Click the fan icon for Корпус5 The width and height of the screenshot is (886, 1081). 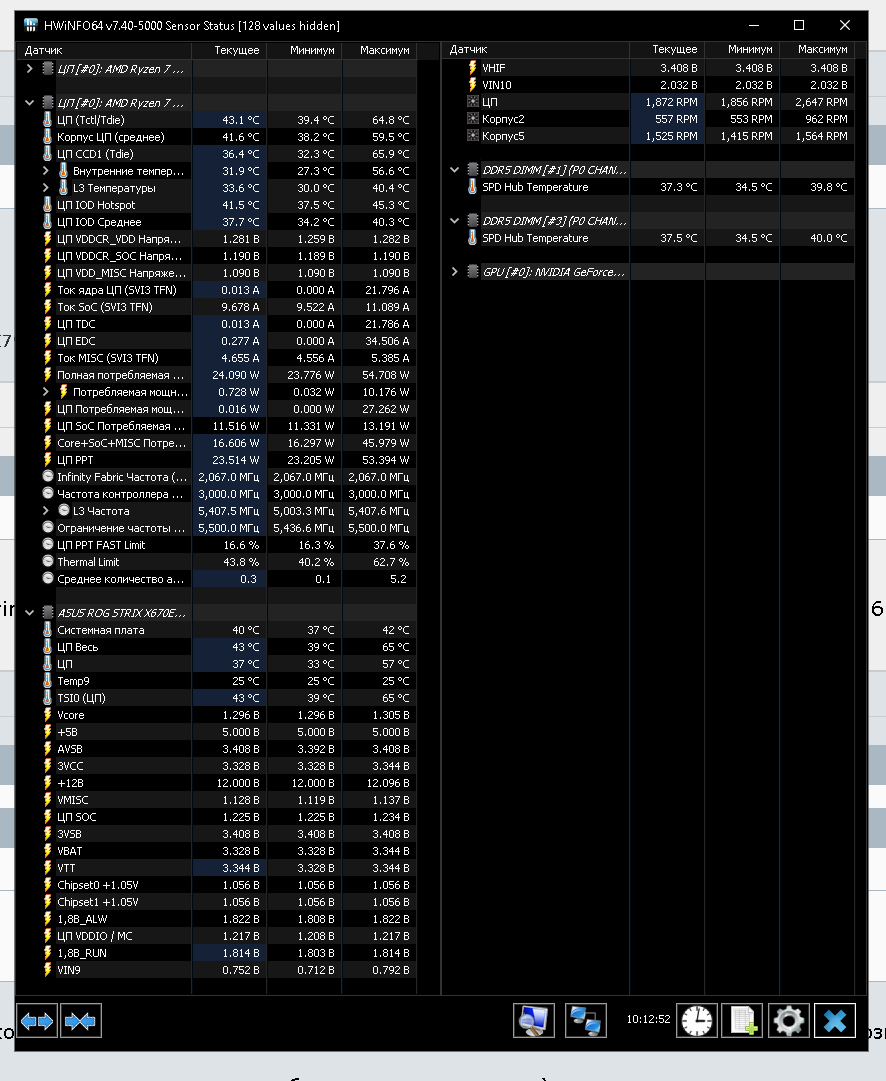tap(472, 136)
